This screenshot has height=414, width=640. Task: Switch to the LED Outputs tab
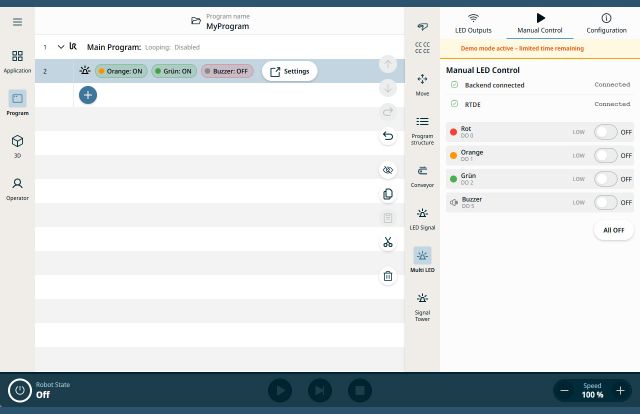click(473, 23)
